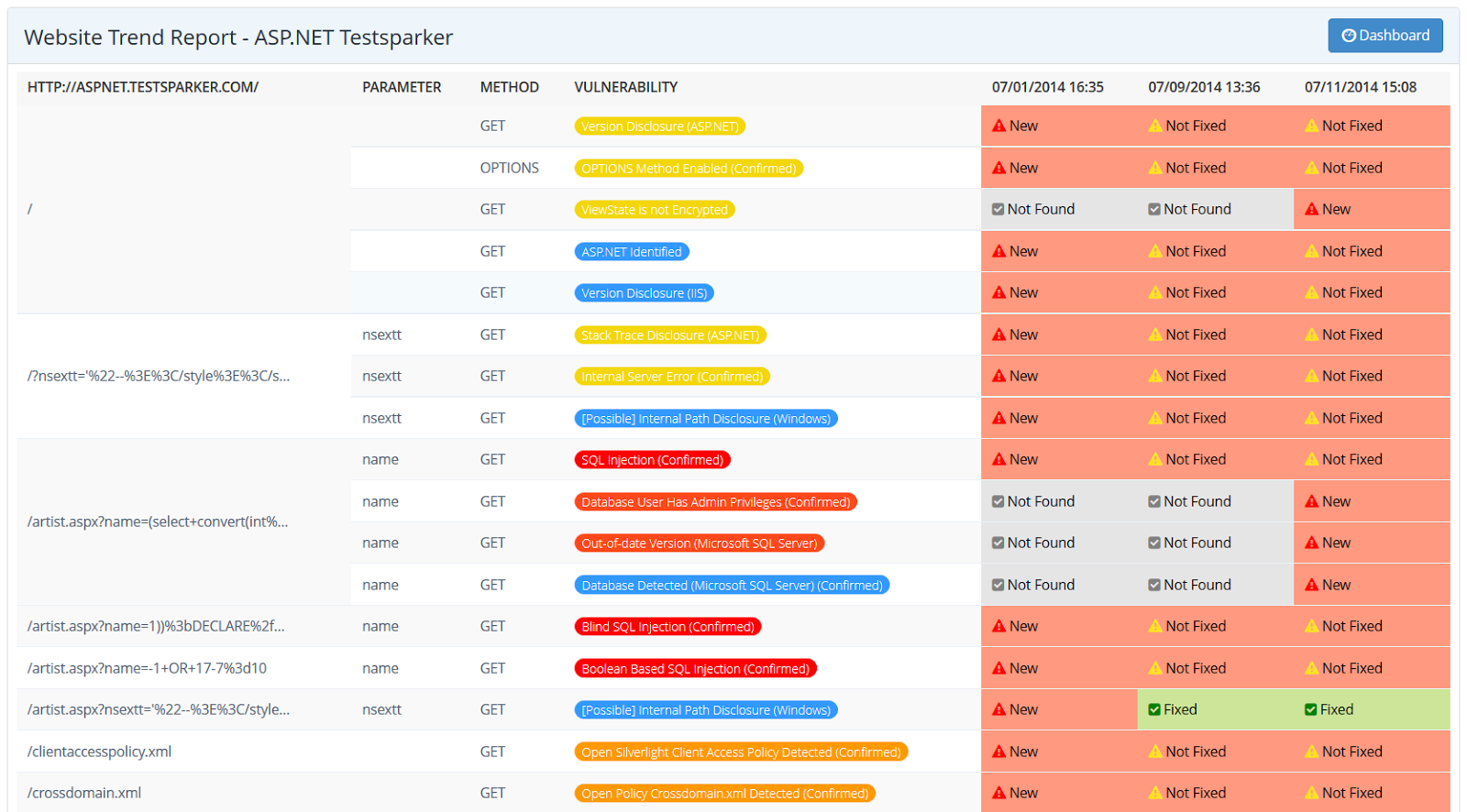
Task: Click New warning icon for Version Disclosure (IIS)
Action: 999,292
